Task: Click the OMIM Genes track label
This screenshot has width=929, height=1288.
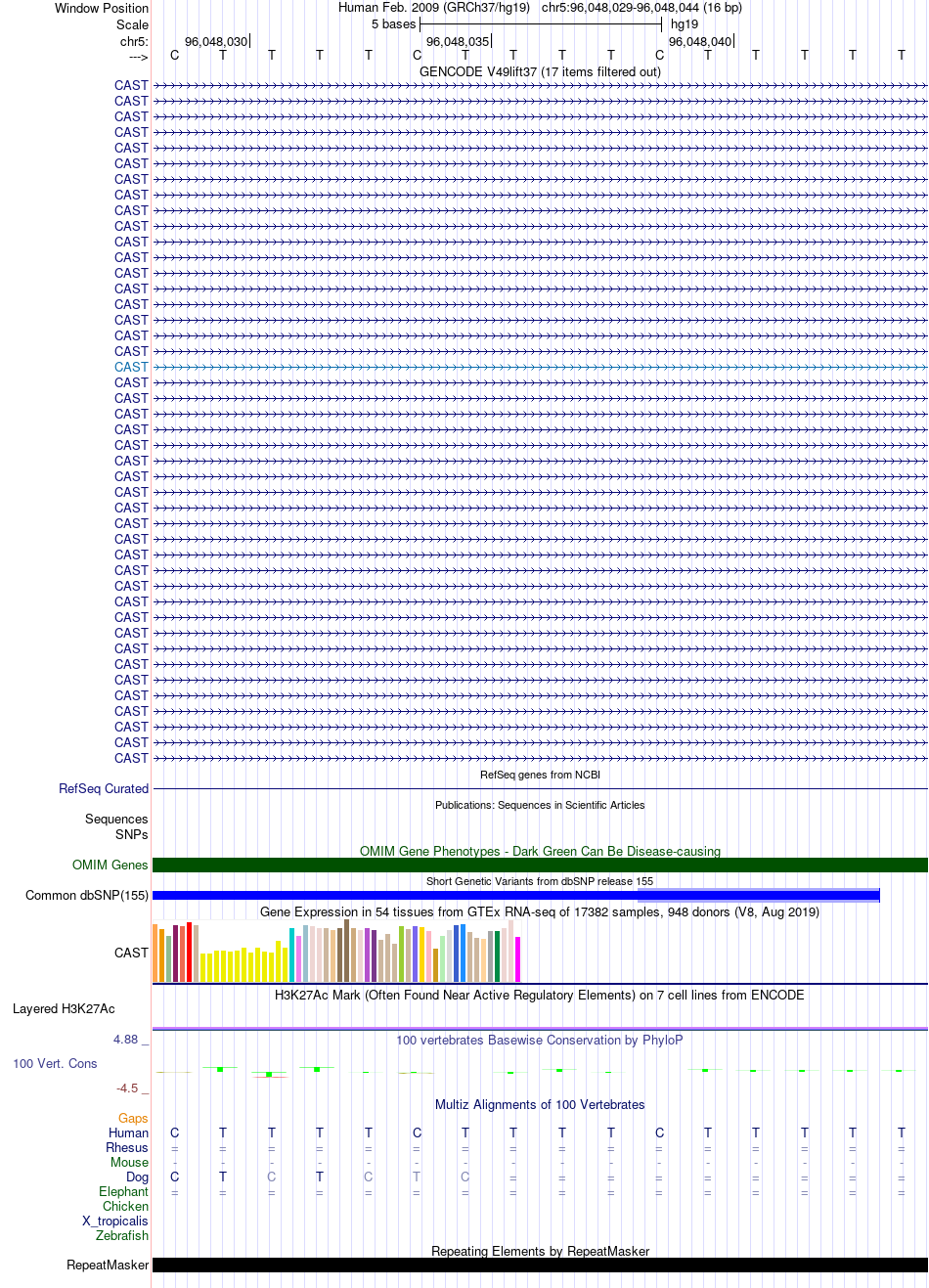Action: click(111, 865)
